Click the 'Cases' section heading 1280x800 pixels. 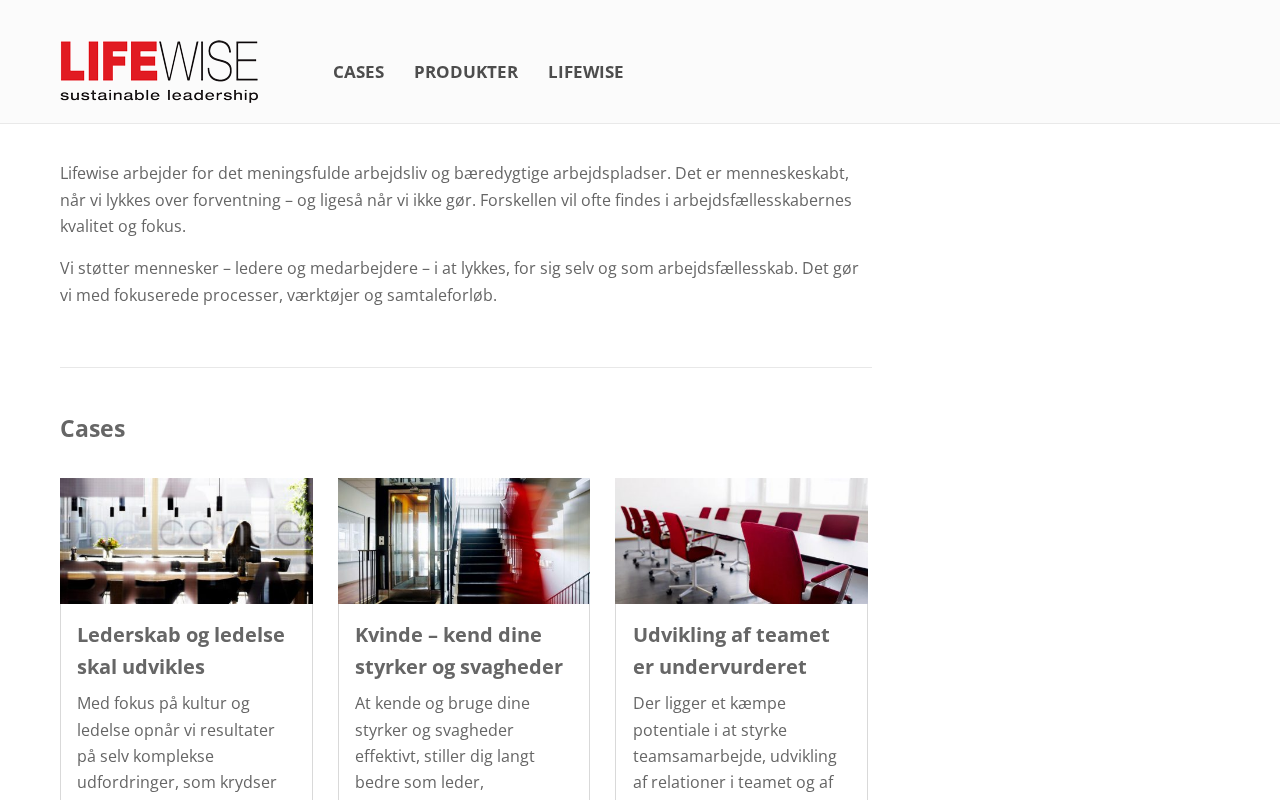coord(93,428)
